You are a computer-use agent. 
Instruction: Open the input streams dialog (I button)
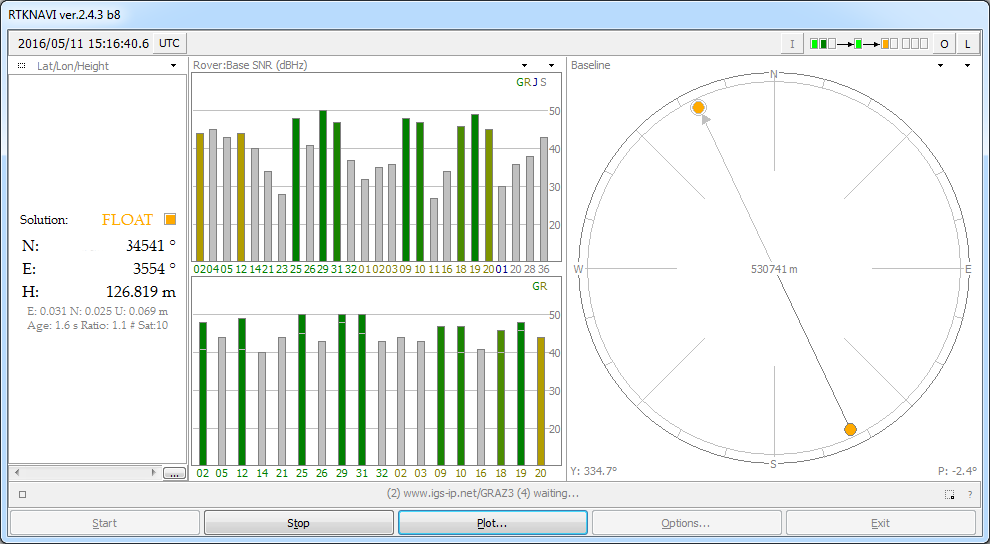click(792, 44)
